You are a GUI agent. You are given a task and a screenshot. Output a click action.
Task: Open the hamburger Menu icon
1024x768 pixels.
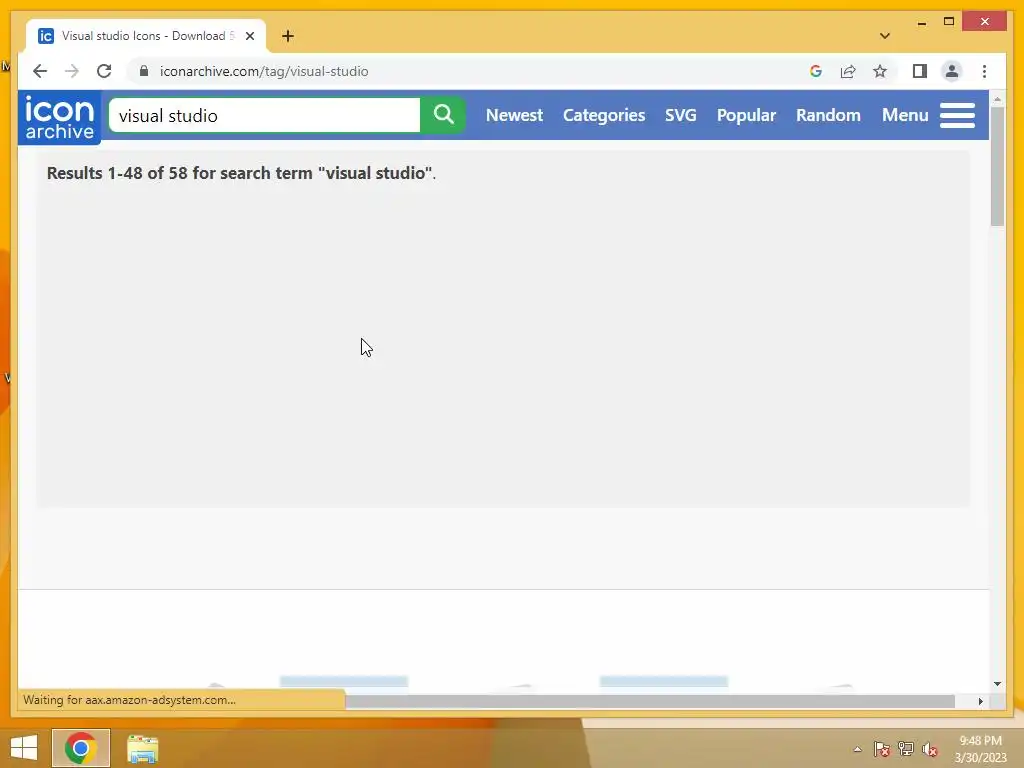click(957, 116)
